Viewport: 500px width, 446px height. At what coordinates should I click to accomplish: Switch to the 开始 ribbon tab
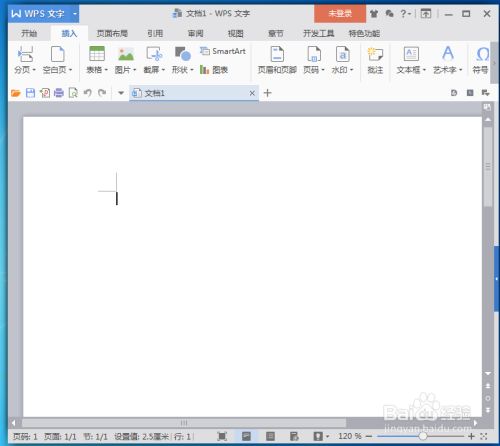[x=29, y=33]
